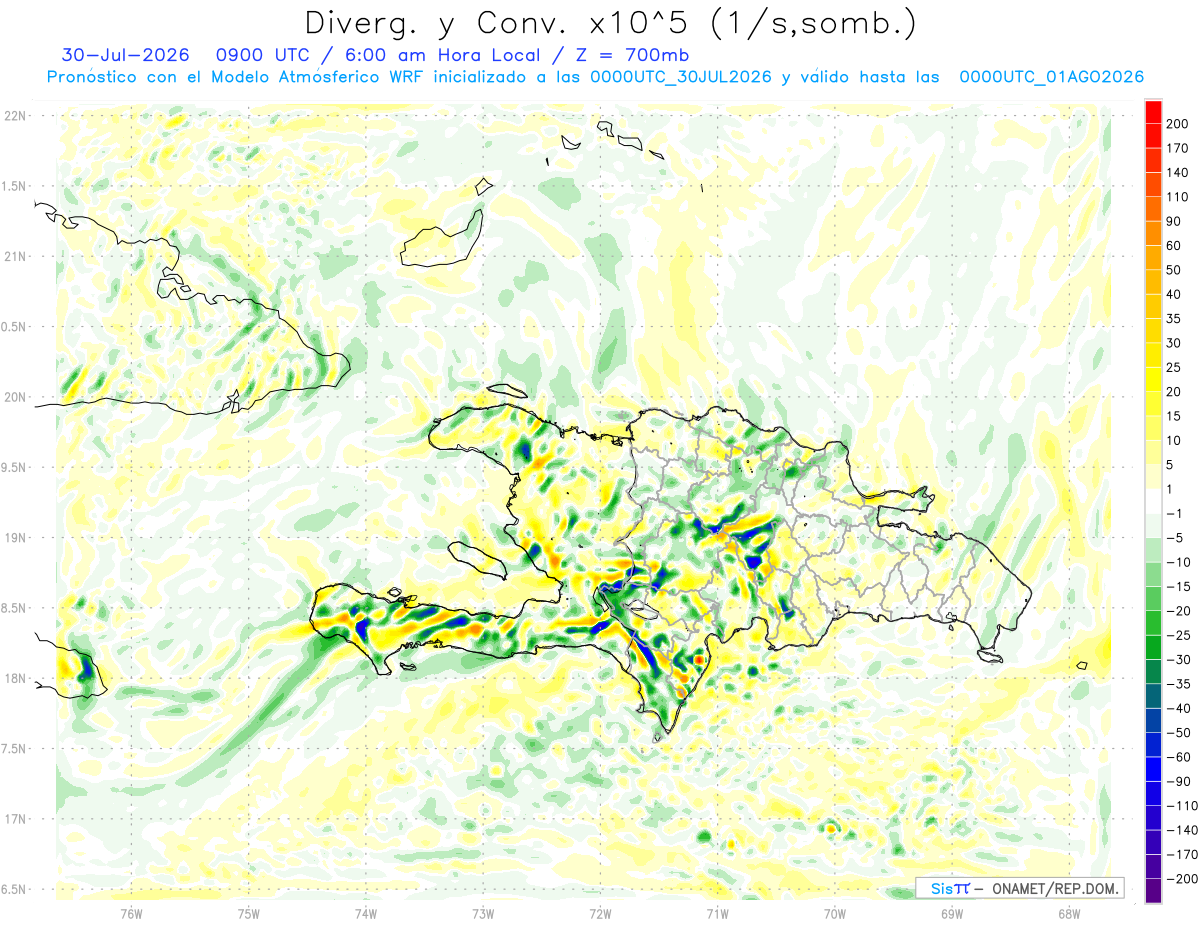Click the '75W' longitude label
This screenshot has width=1200, height=927.
249,913
